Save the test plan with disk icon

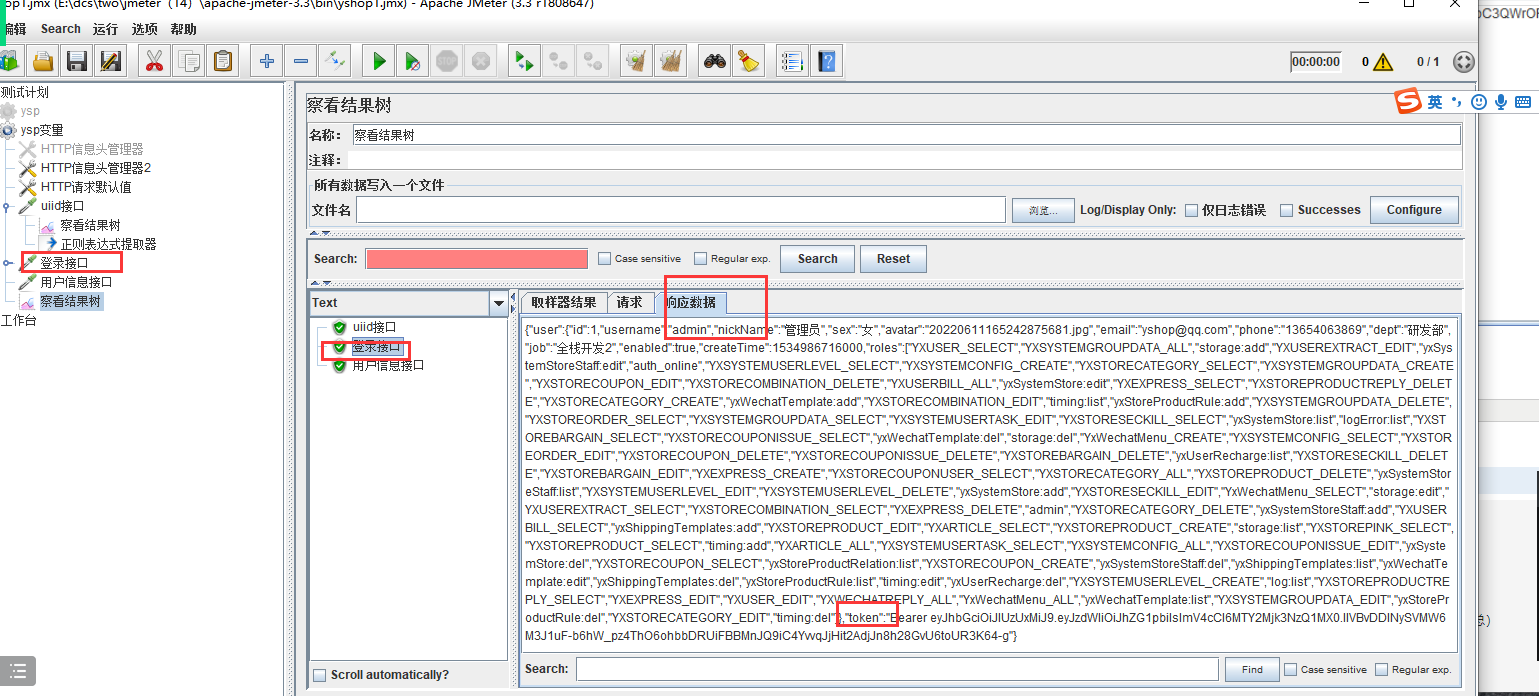click(77, 62)
